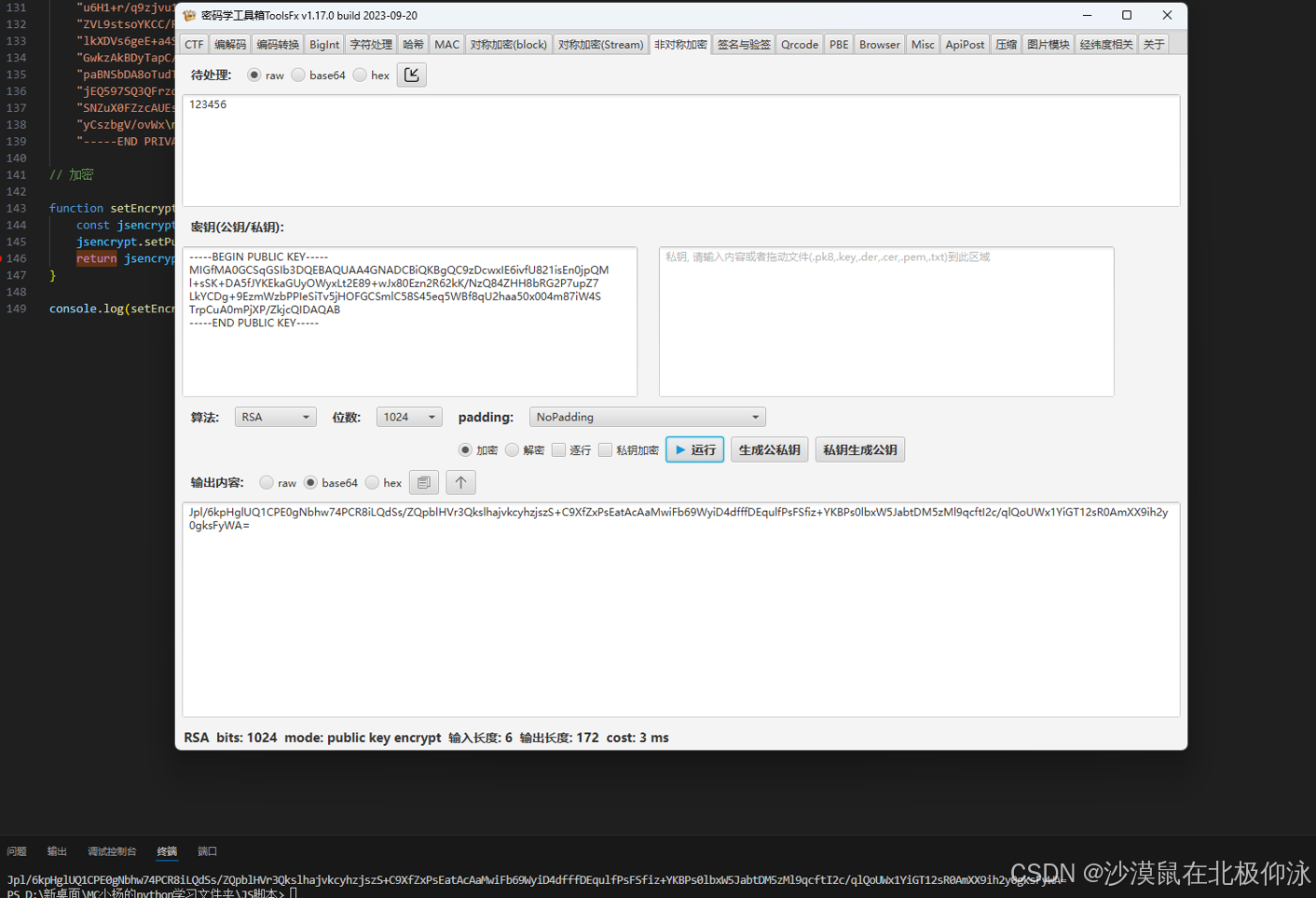Select the 解密 radio button
1316x898 pixels.
[x=512, y=449]
